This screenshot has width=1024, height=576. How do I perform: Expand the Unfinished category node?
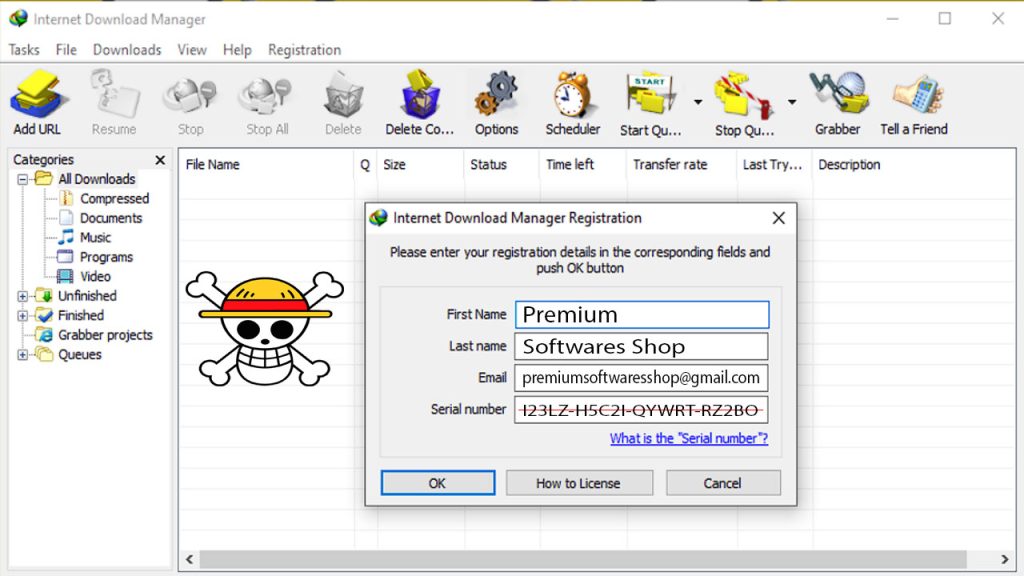[x=22, y=296]
